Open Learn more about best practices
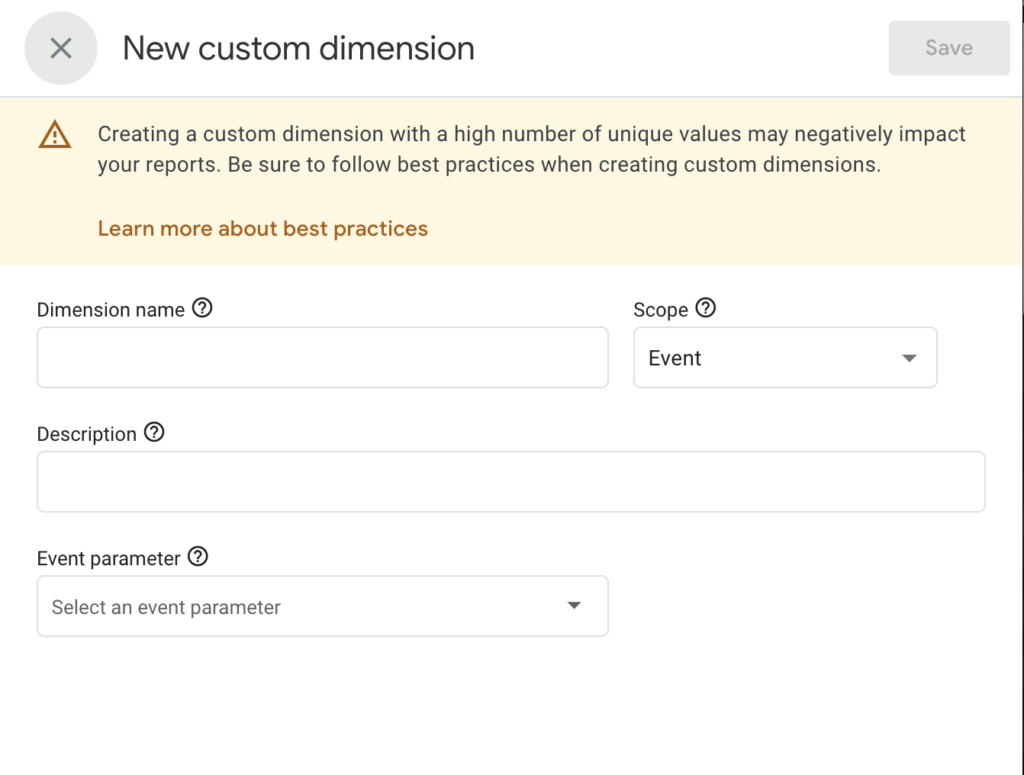The image size is (1024, 775). click(x=262, y=228)
